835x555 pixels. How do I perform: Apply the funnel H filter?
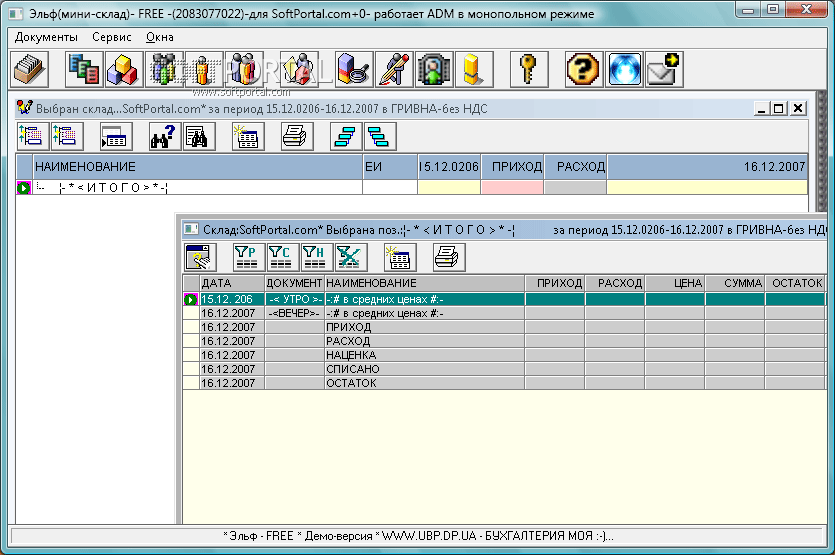pos(317,257)
